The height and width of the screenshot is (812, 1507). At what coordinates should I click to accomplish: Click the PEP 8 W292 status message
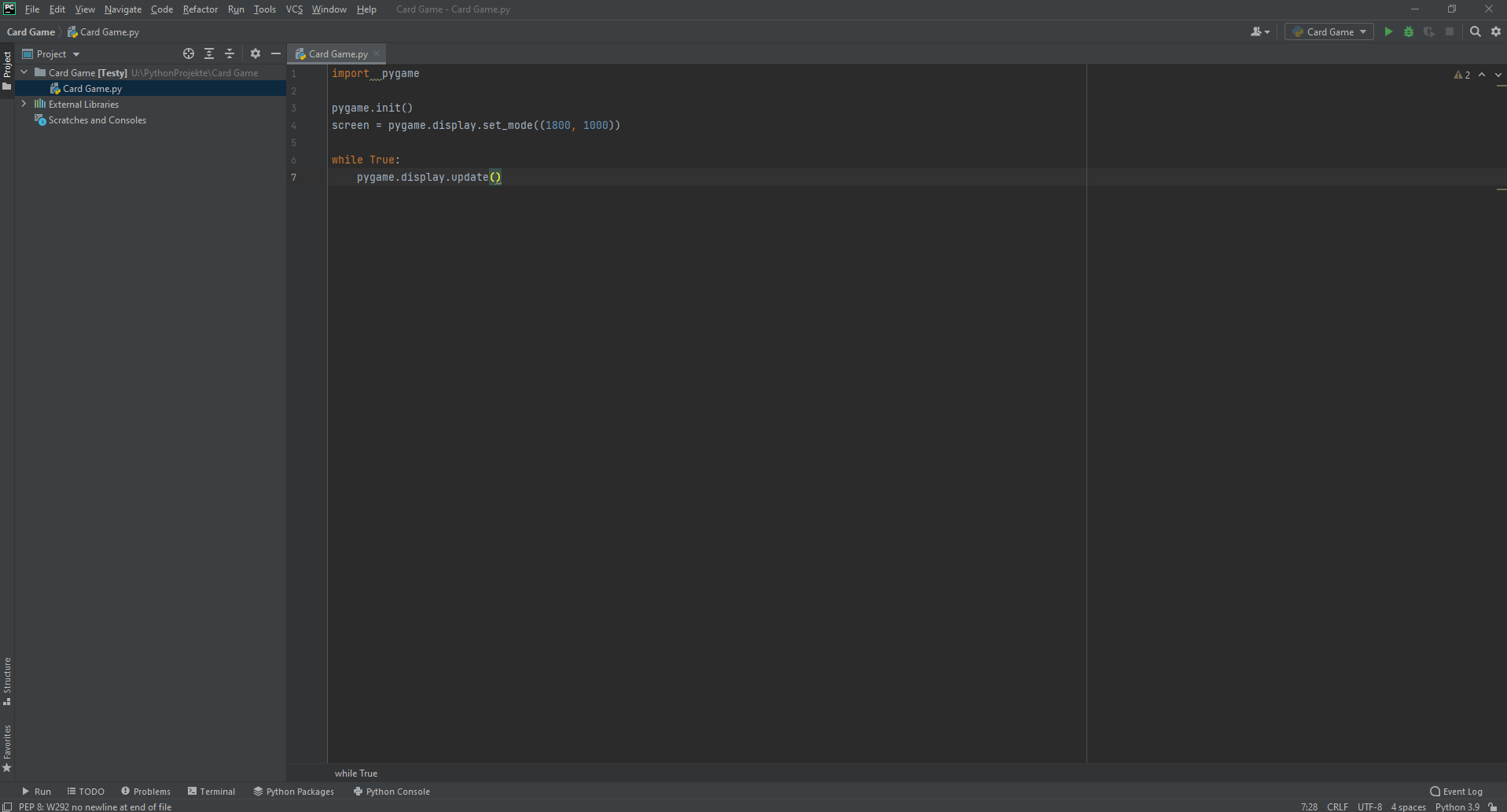(x=95, y=806)
